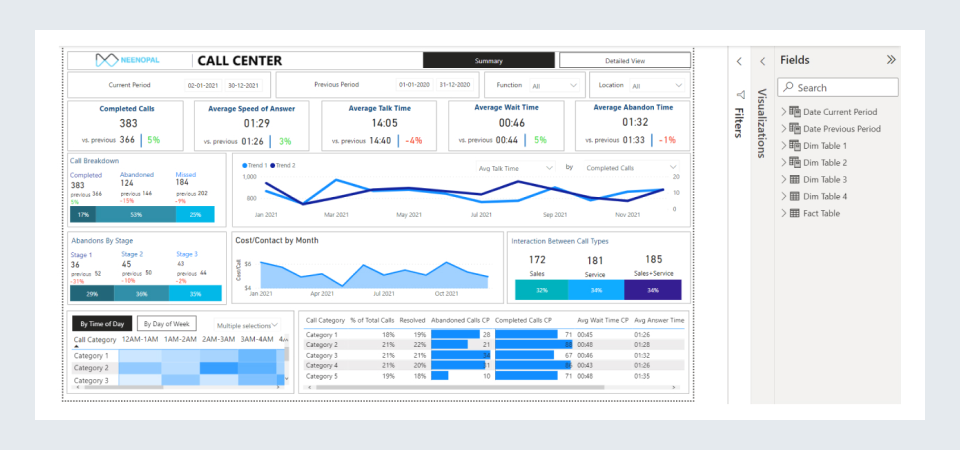Click the % of Total Calls column header
Viewport: 960px width, 450px height.
(372, 320)
